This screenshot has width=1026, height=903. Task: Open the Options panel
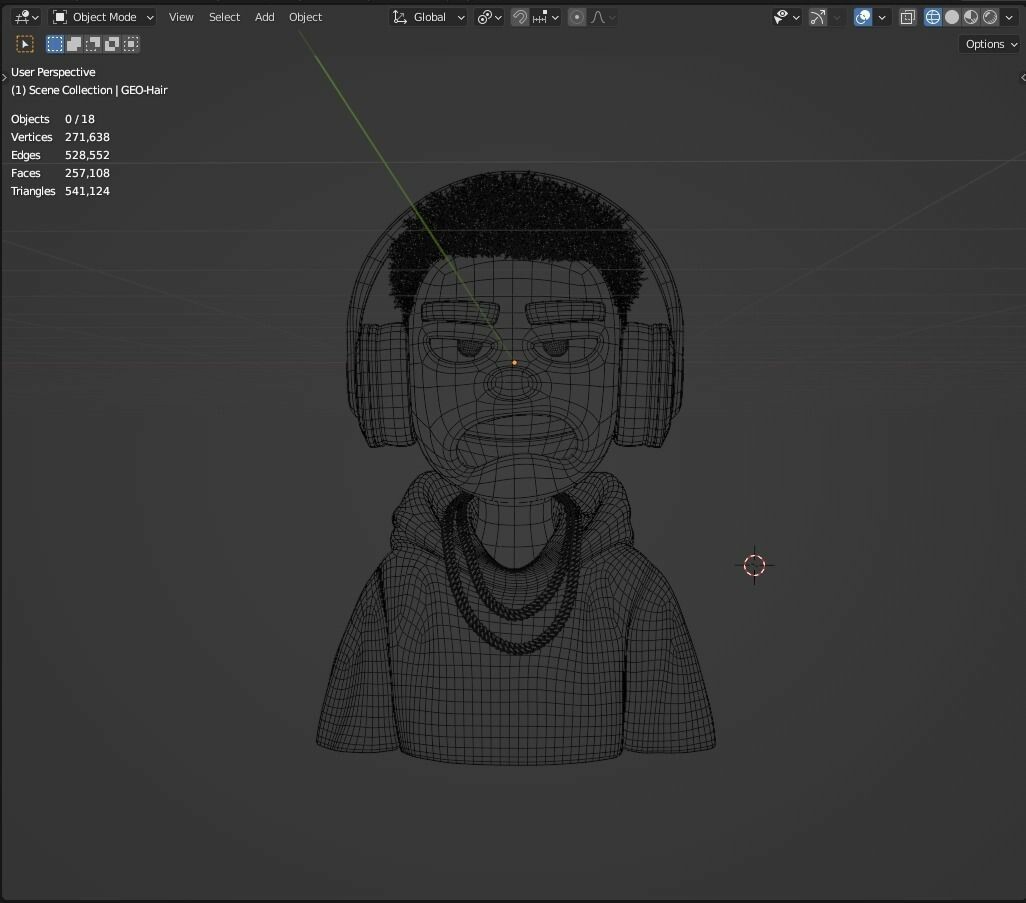tap(988, 44)
